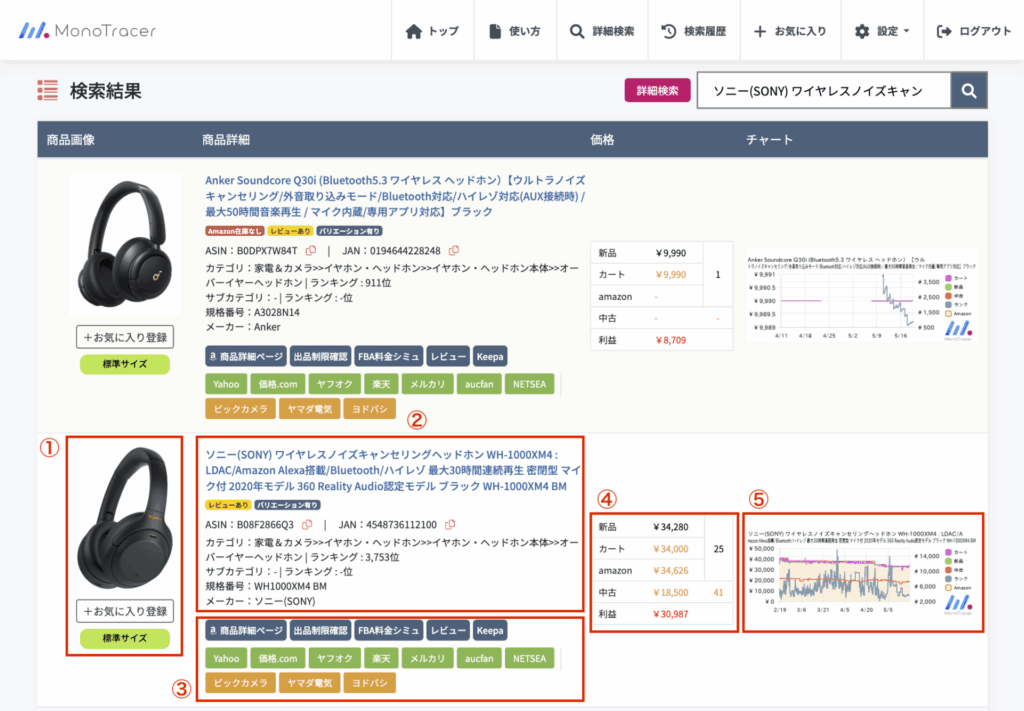This screenshot has height=711, width=1024.
Task: Search aucfan for Sony WH-1000XM4
Action: coord(479,658)
